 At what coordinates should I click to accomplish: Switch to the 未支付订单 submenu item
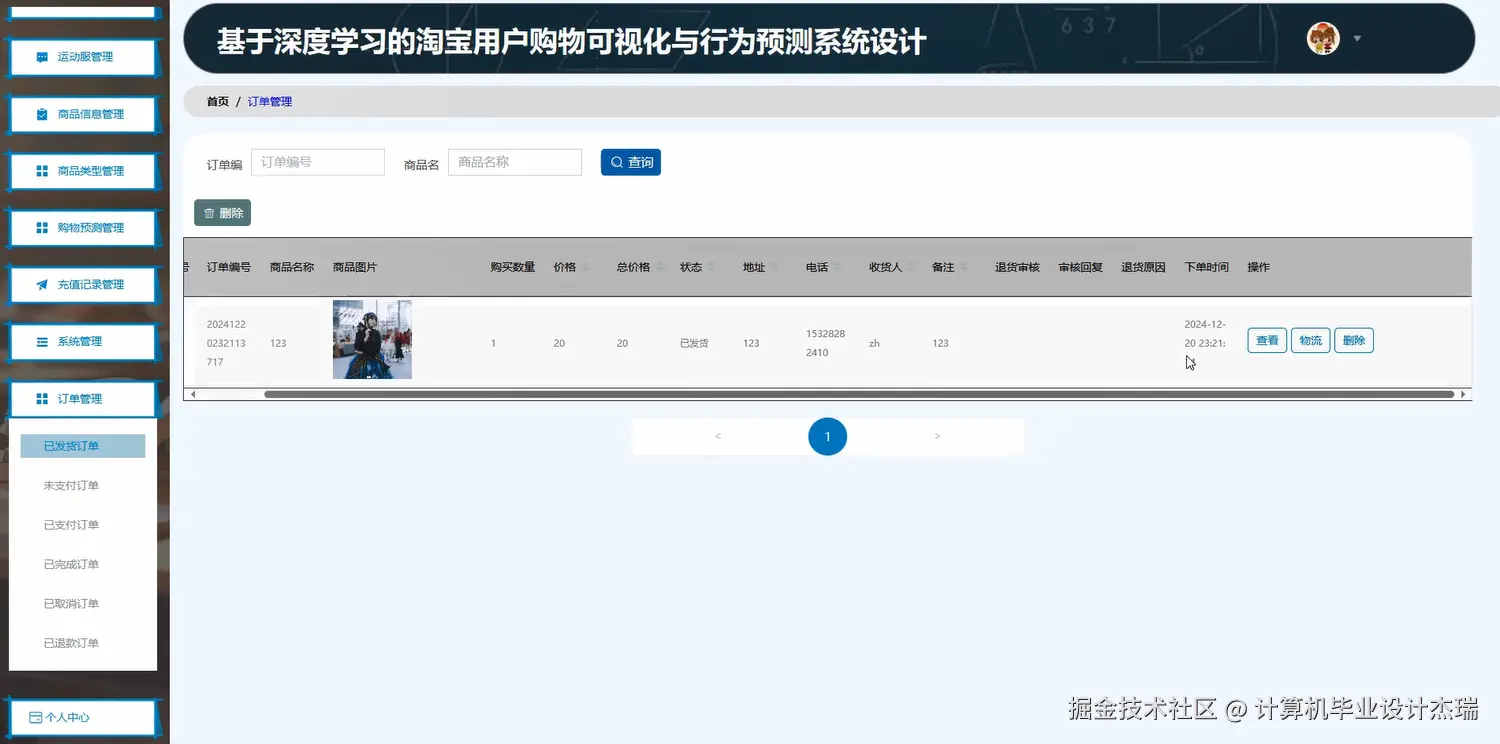tap(71, 485)
